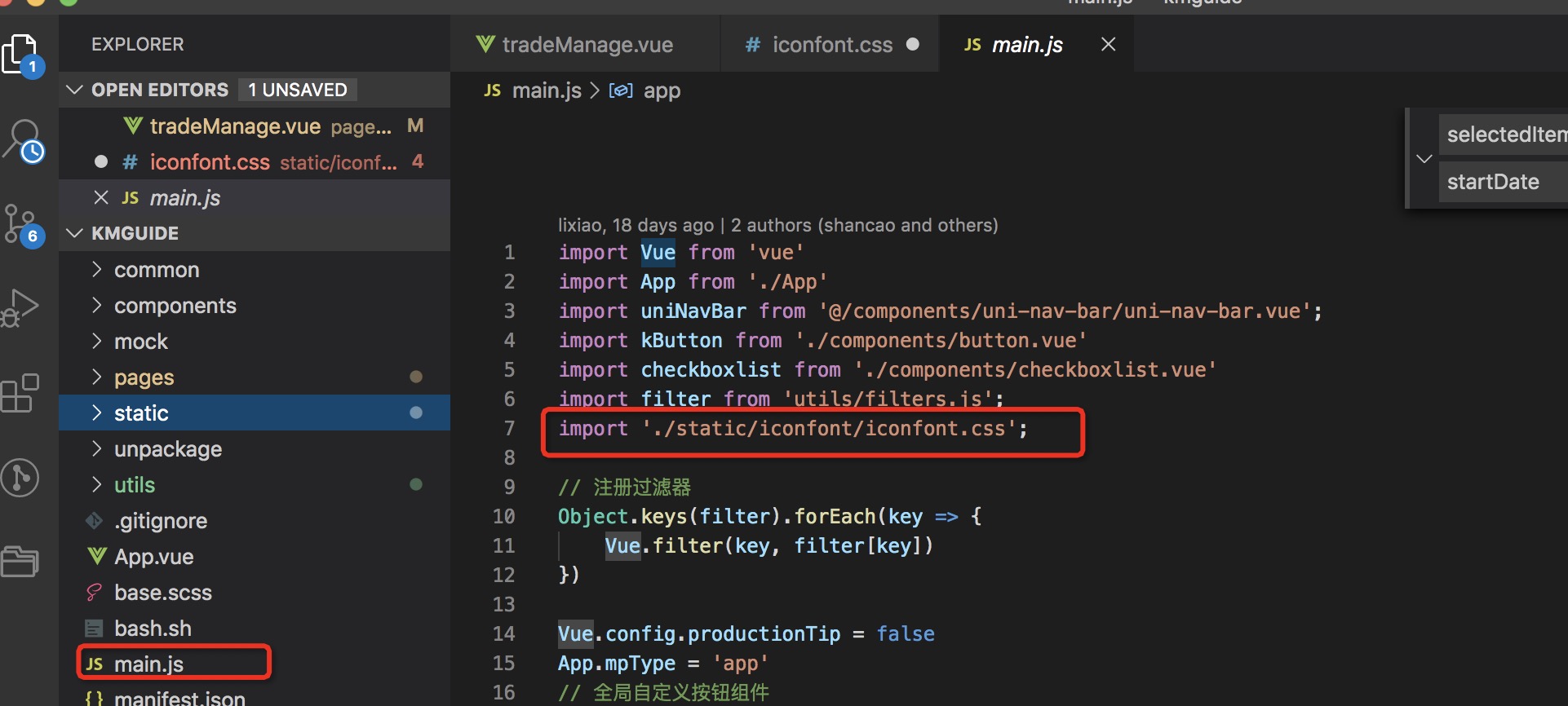Screen dimensions: 1568x706
Task: Collapse the Open Editors section
Action: [x=75, y=90]
